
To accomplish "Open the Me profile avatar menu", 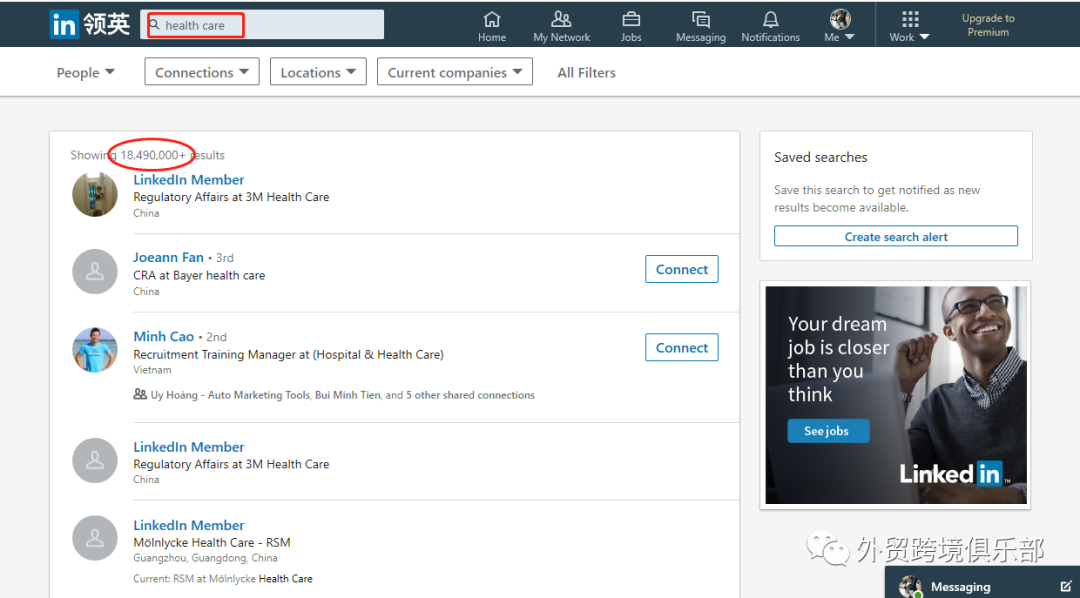I will coord(840,26).
